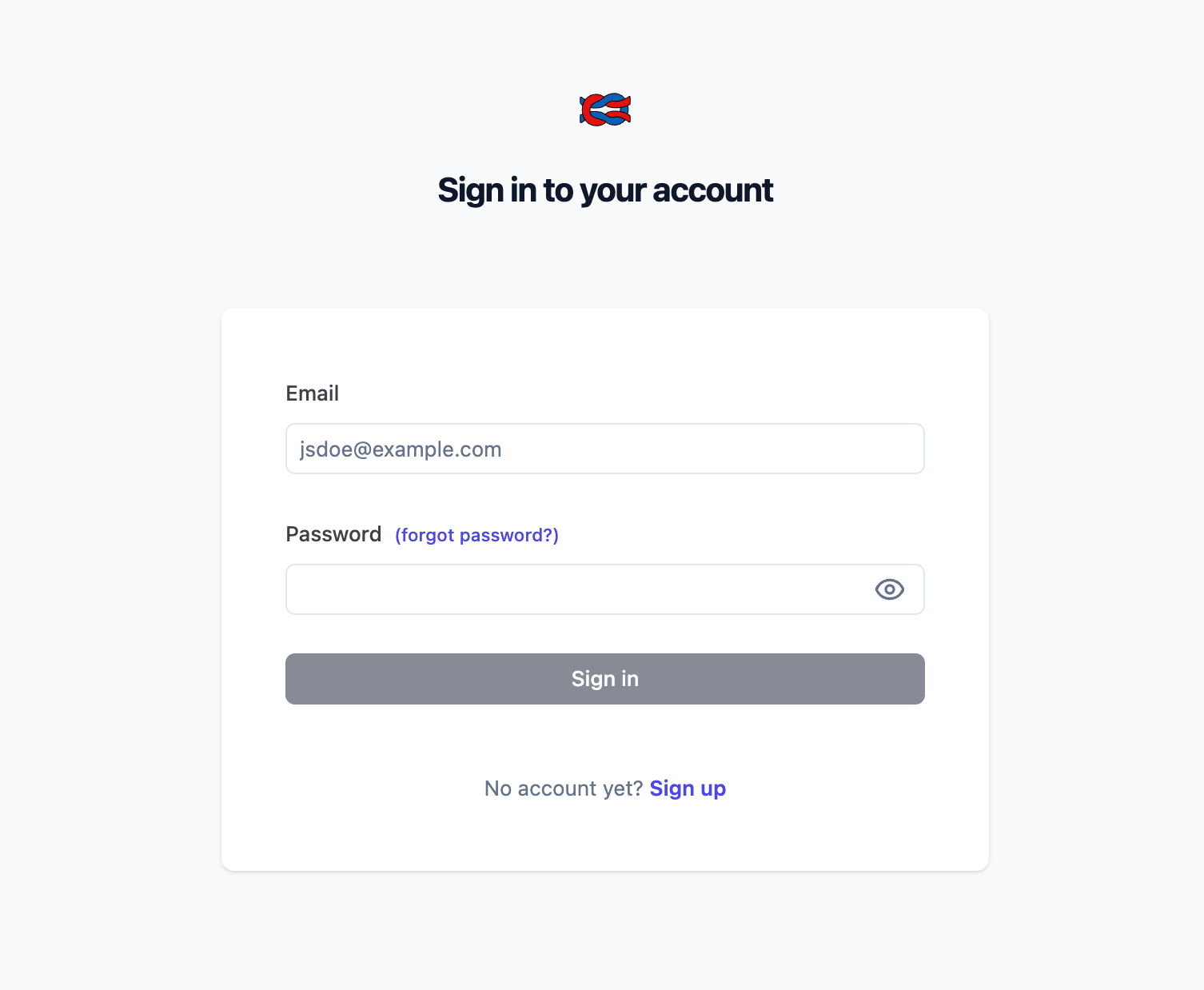The image size is (1204, 990).
Task: Click the "Sign in to your account" heading
Action: [x=605, y=190]
